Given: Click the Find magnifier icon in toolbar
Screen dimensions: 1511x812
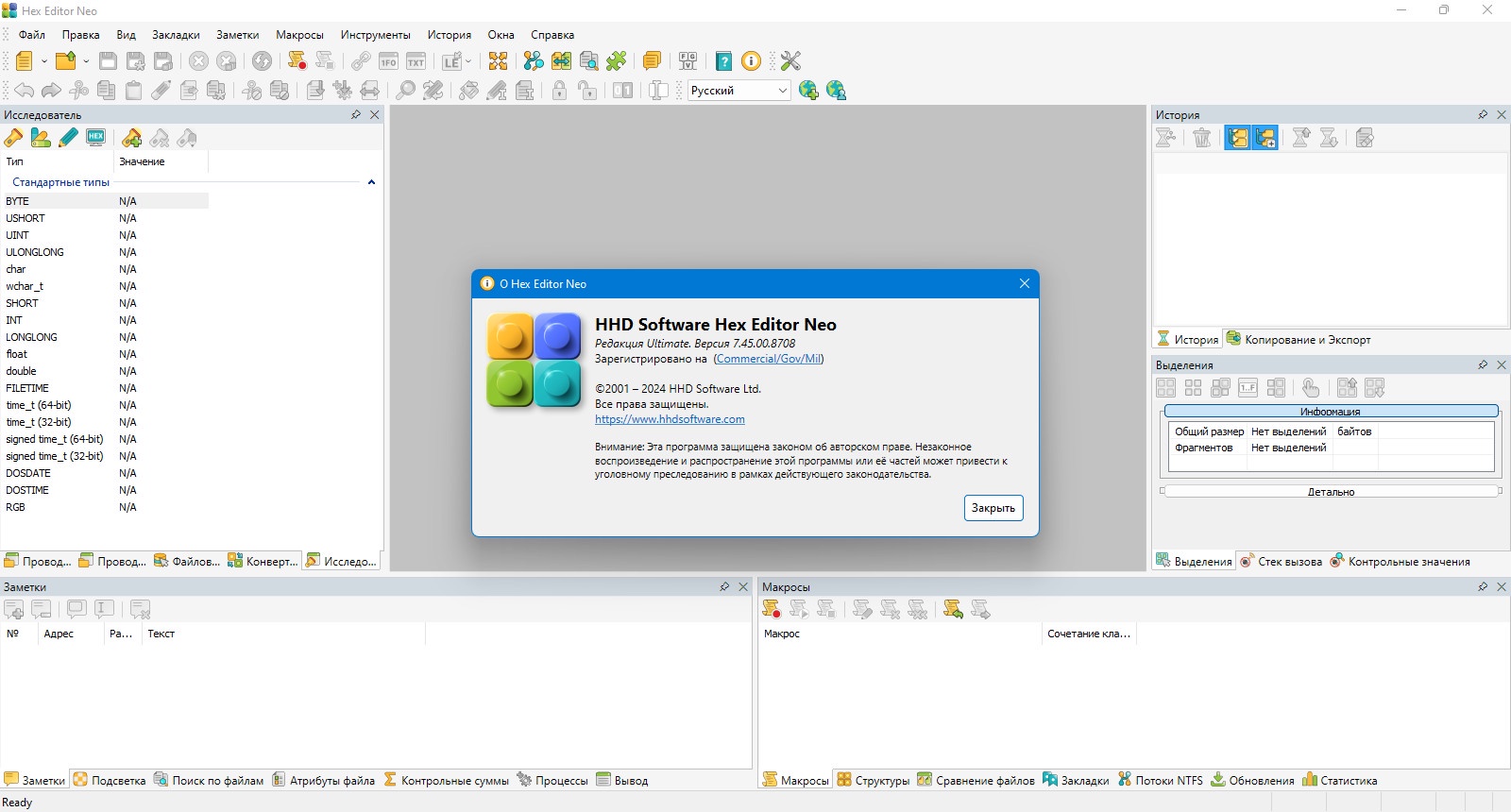Looking at the screenshot, I should click(405, 91).
